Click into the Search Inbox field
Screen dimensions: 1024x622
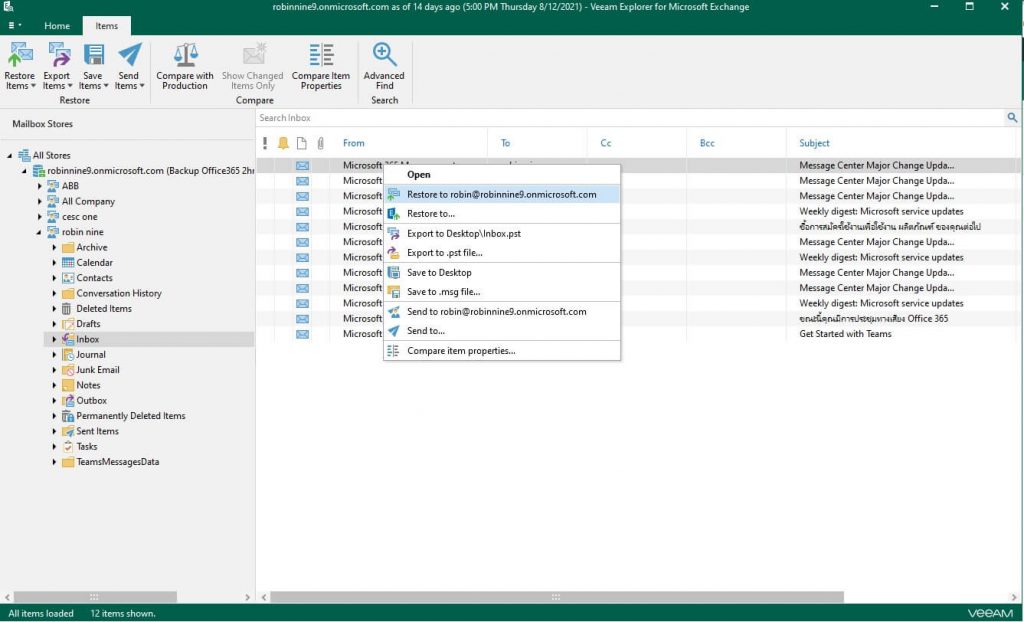point(630,118)
